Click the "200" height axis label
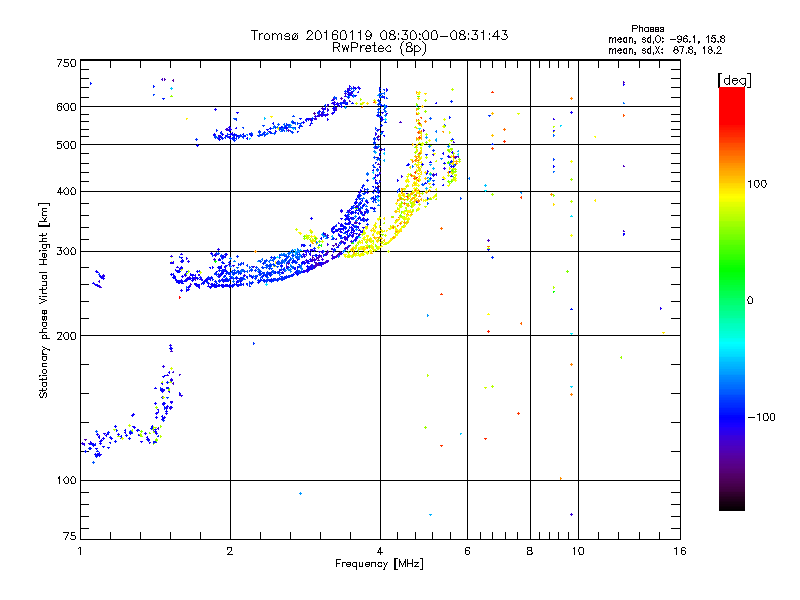 tap(66, 336)
